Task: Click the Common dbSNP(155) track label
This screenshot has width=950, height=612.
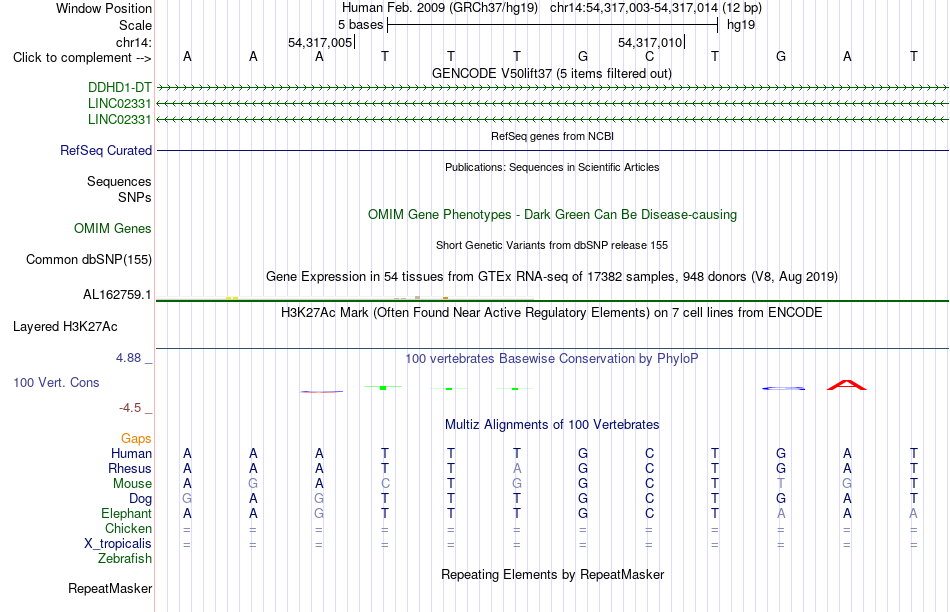Action: tap(89, 259)
